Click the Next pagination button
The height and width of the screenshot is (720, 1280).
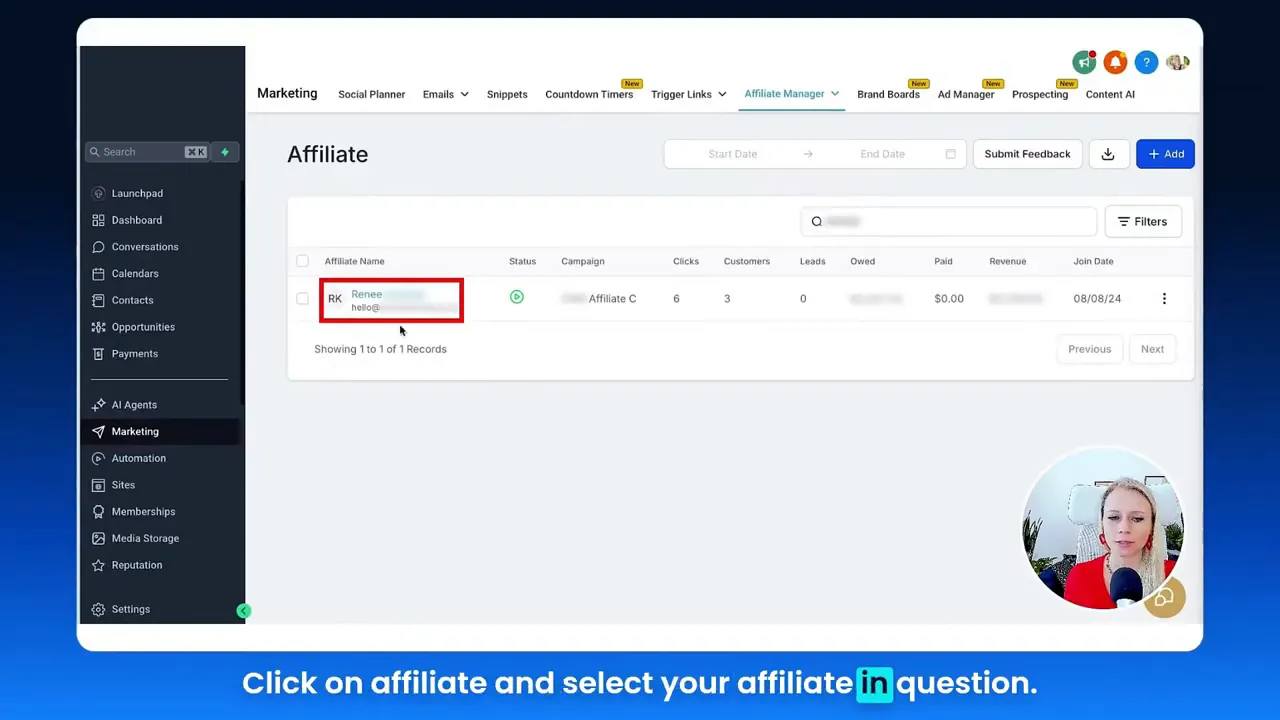(1152, 349)
